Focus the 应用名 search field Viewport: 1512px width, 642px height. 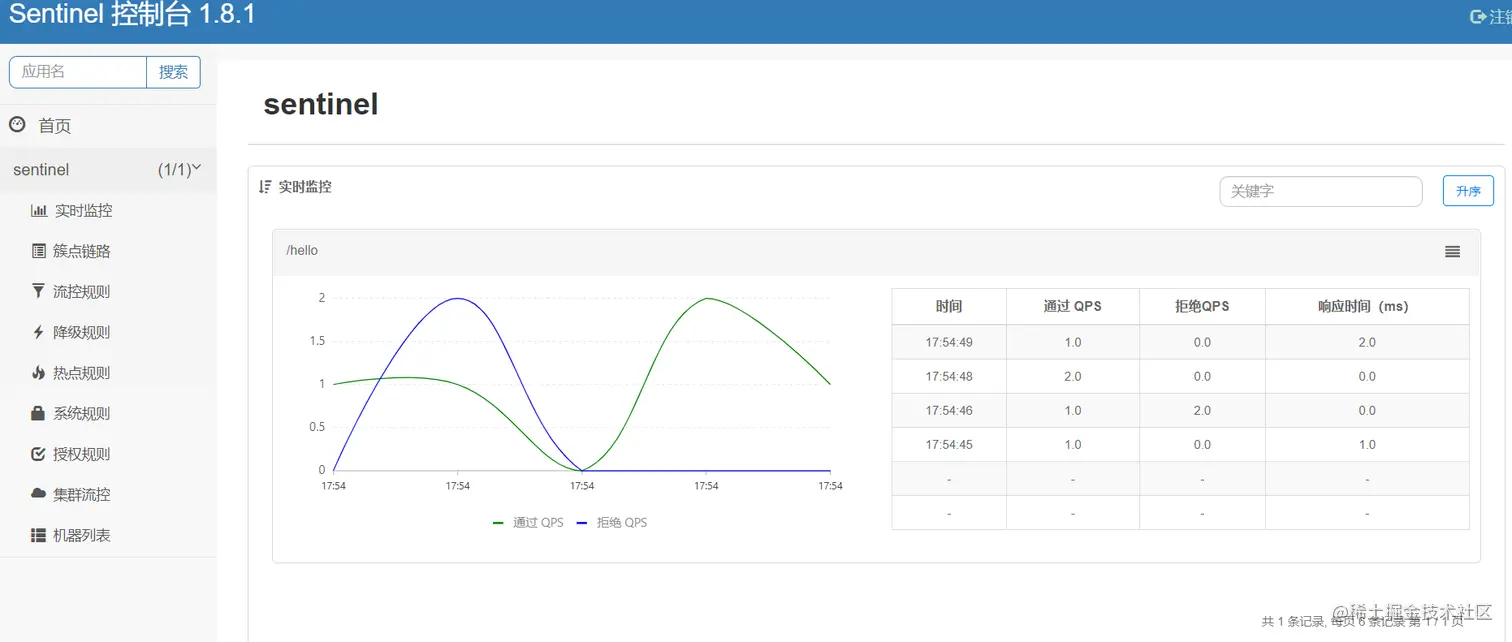pos(78,72)
